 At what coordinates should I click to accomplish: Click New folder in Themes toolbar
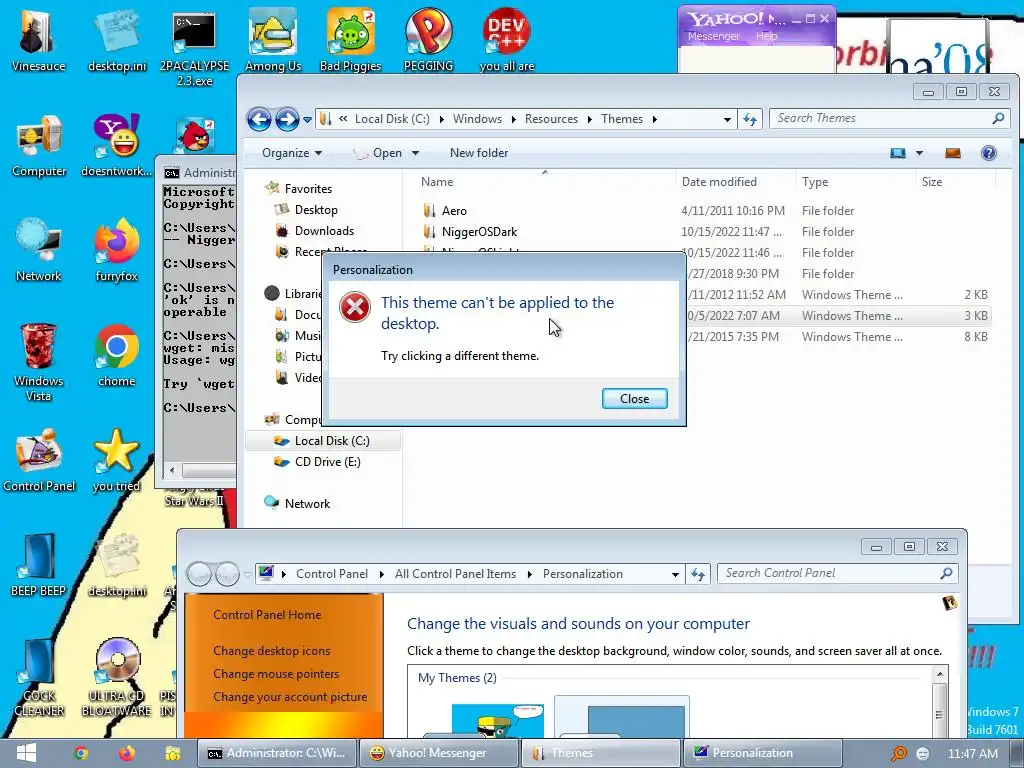[479, 153]
